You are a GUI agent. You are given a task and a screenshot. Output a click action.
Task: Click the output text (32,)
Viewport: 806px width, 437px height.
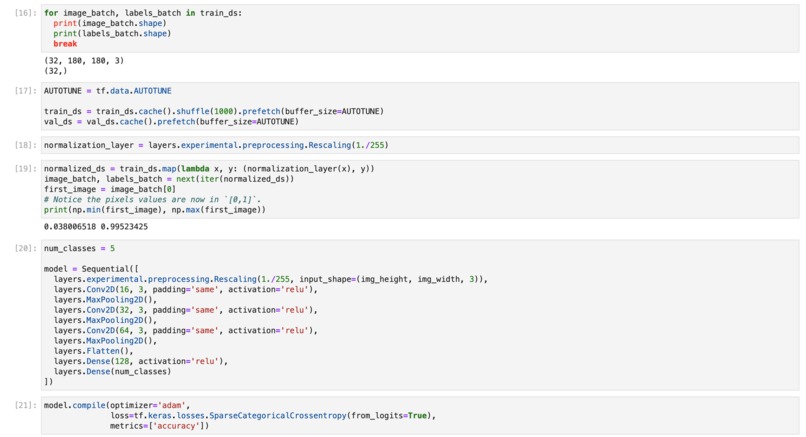tap(56, 71)
